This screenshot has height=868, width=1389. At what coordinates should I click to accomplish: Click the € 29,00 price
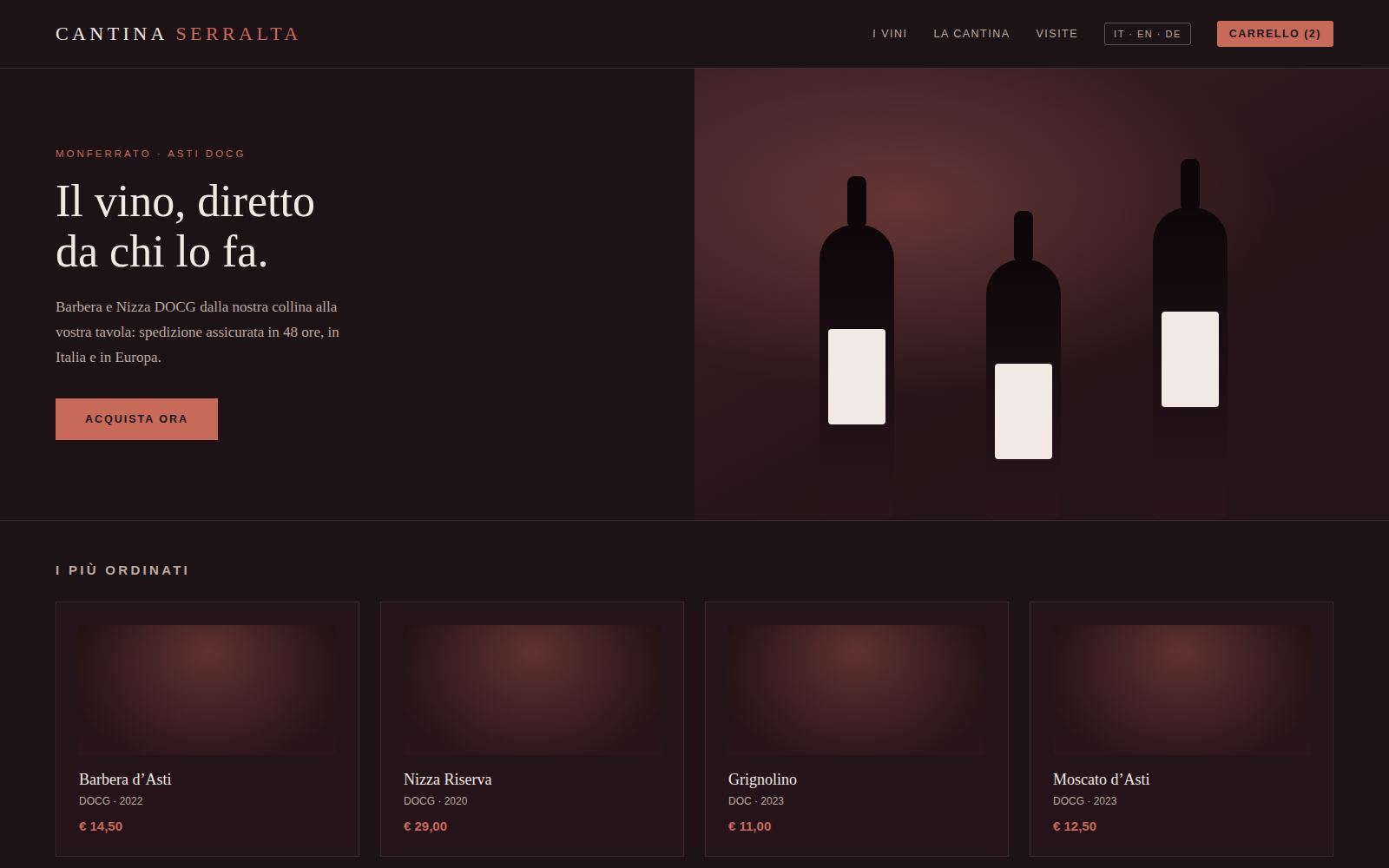click(425, 826)
